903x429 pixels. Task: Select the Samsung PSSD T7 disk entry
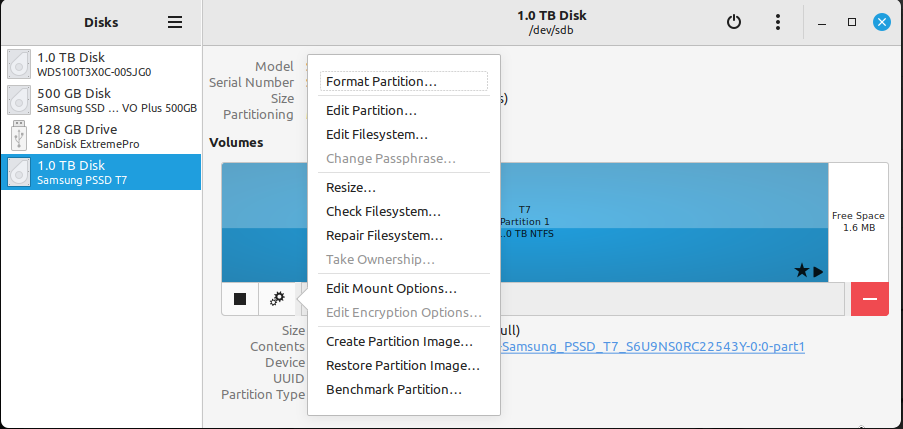(101, 172)
